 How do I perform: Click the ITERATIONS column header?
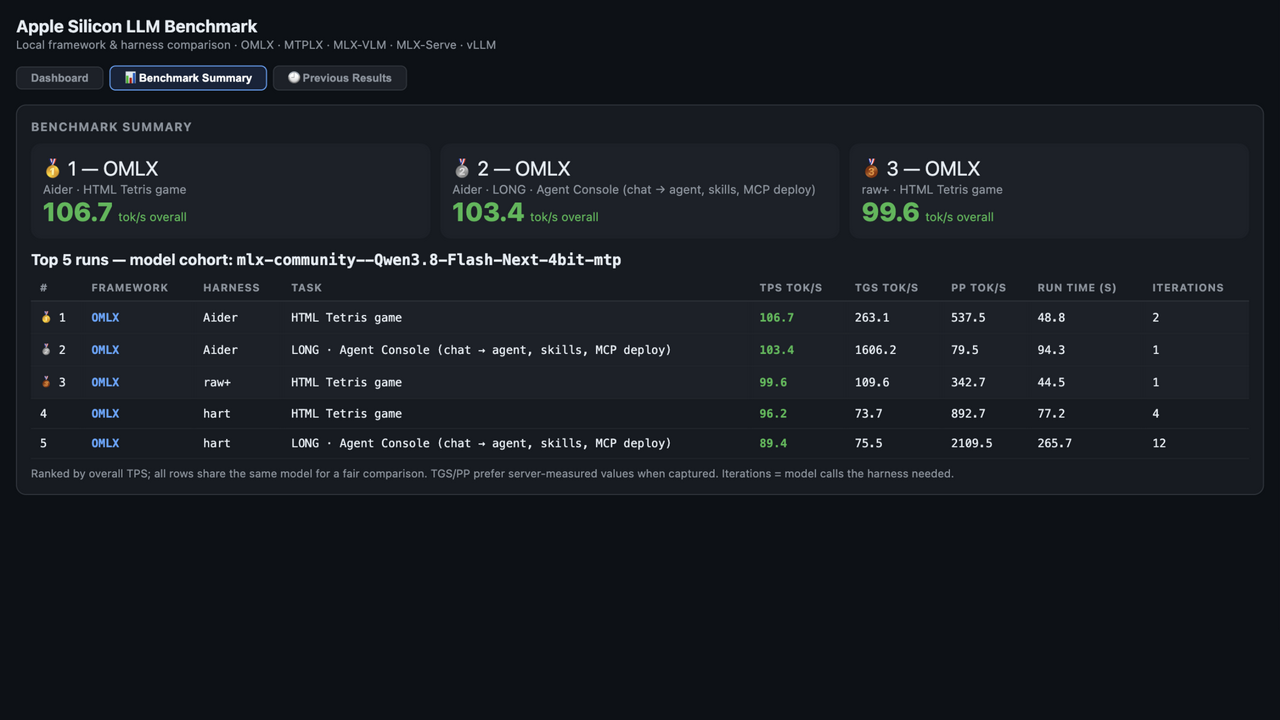click(x=1188, y=288)
